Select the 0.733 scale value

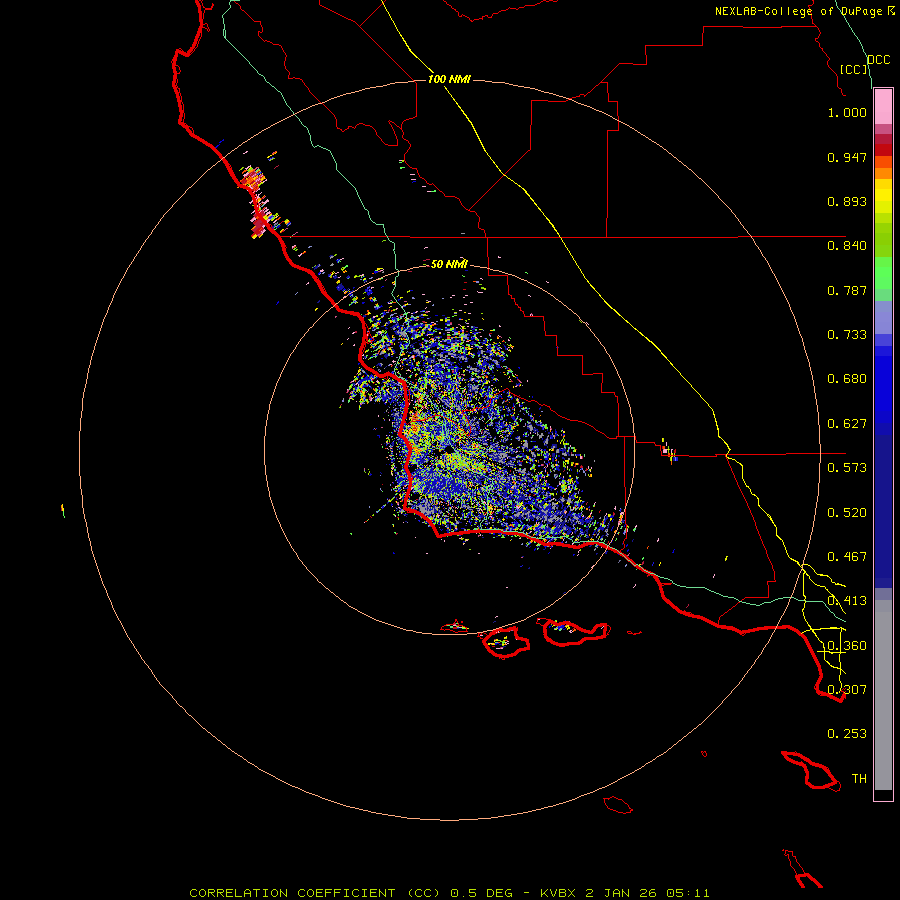847,335
